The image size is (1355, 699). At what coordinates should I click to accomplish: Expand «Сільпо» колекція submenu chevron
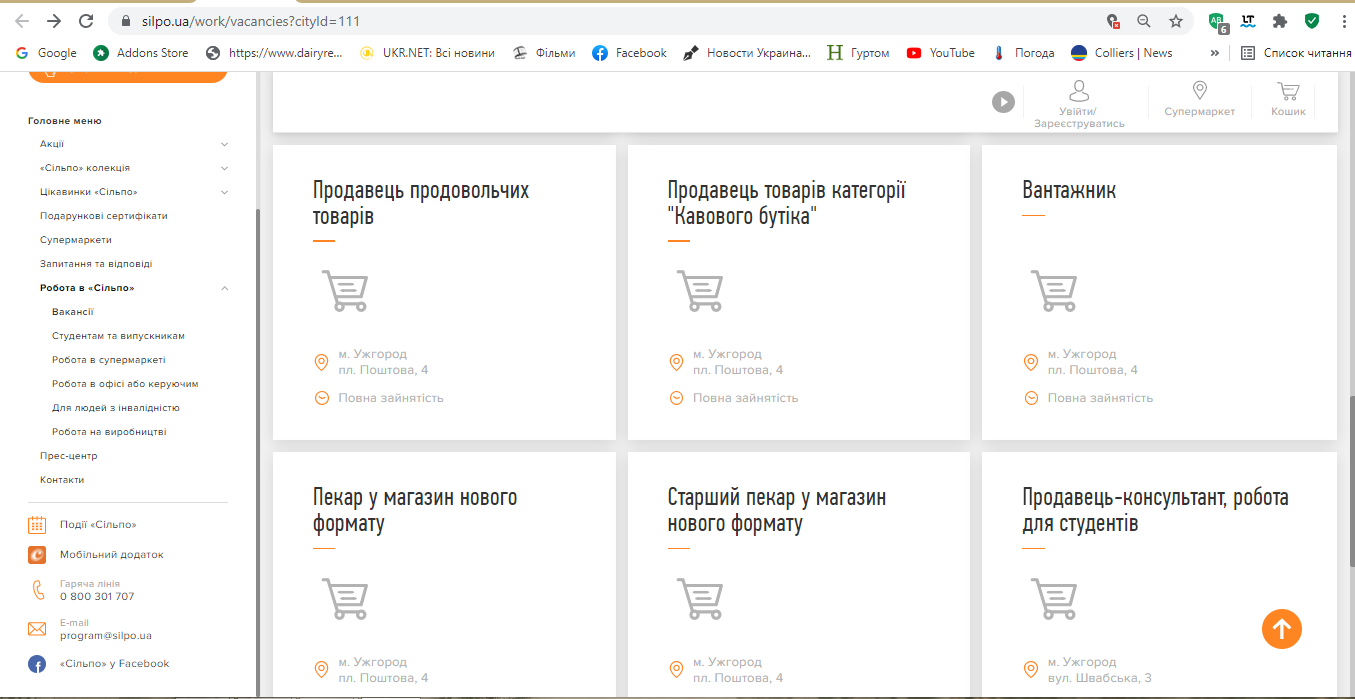[x=224, y=168]
